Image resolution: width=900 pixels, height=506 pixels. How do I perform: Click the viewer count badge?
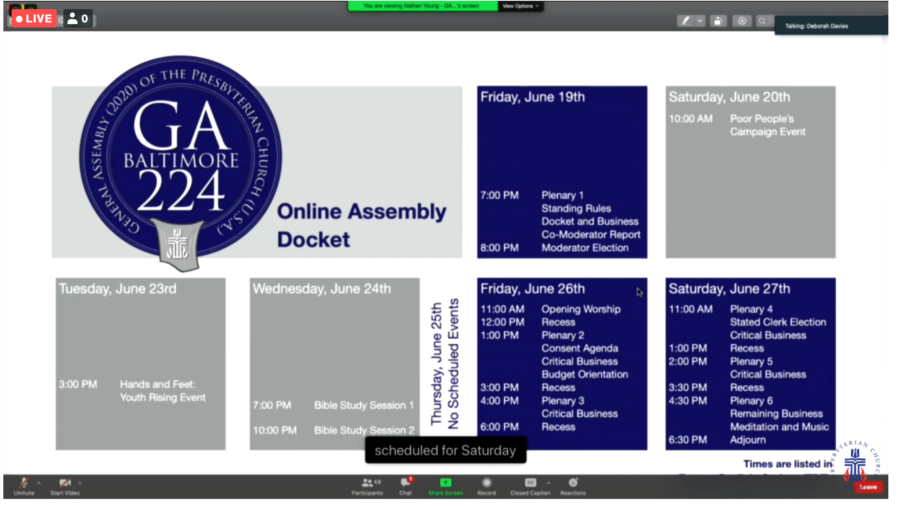(78, 18)
